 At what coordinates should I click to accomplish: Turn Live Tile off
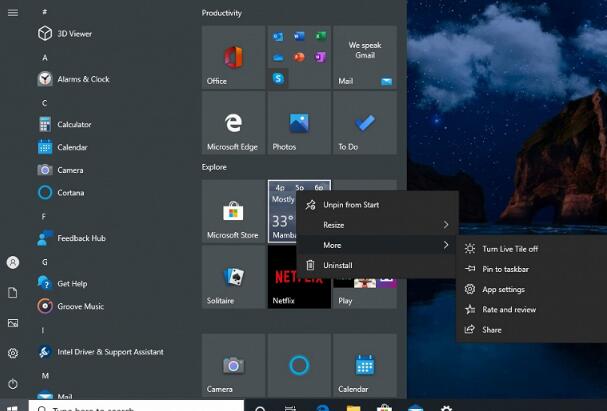click(x=510, y=249)
